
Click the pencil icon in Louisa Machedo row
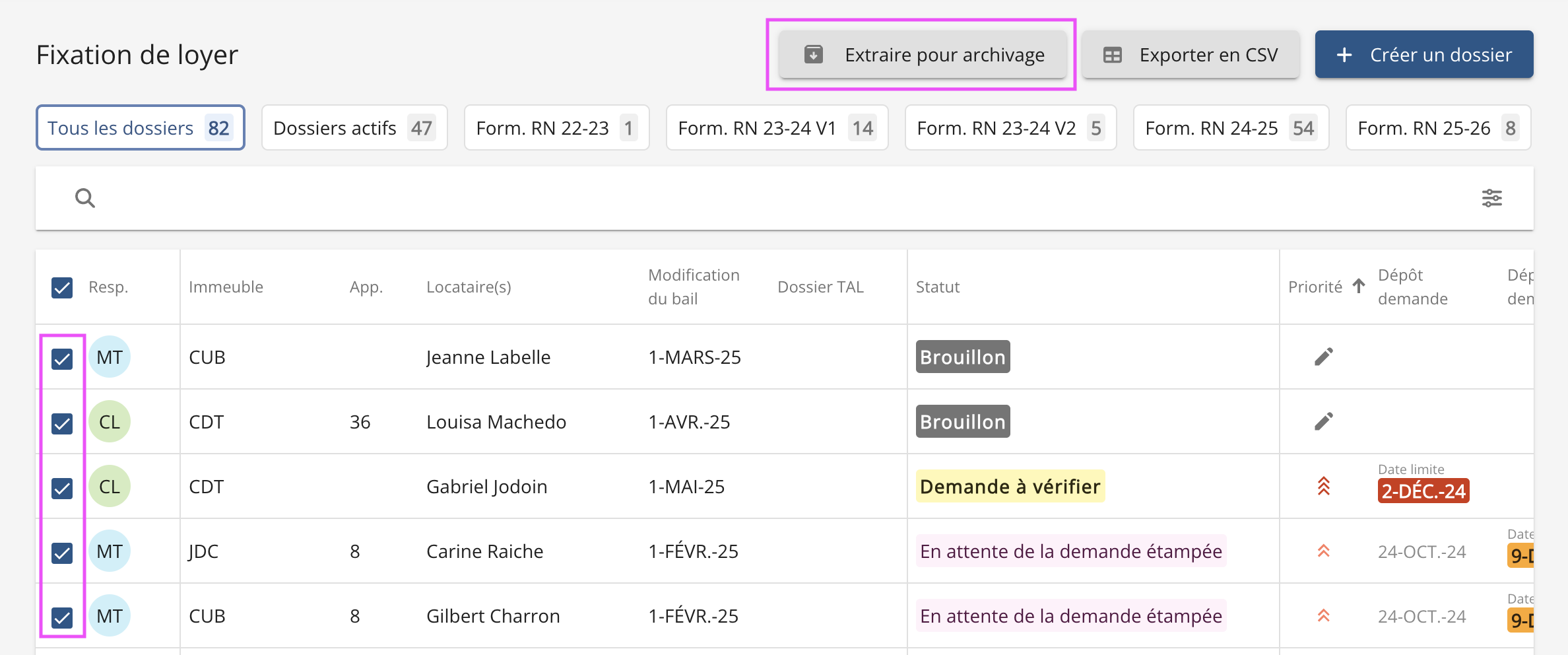[x=1323, y=422]
